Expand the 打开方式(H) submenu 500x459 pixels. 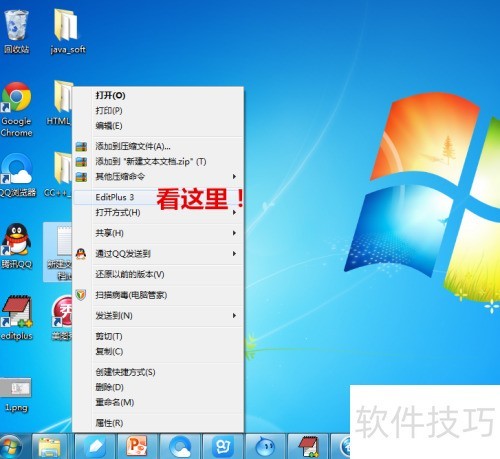coord(158,212)
